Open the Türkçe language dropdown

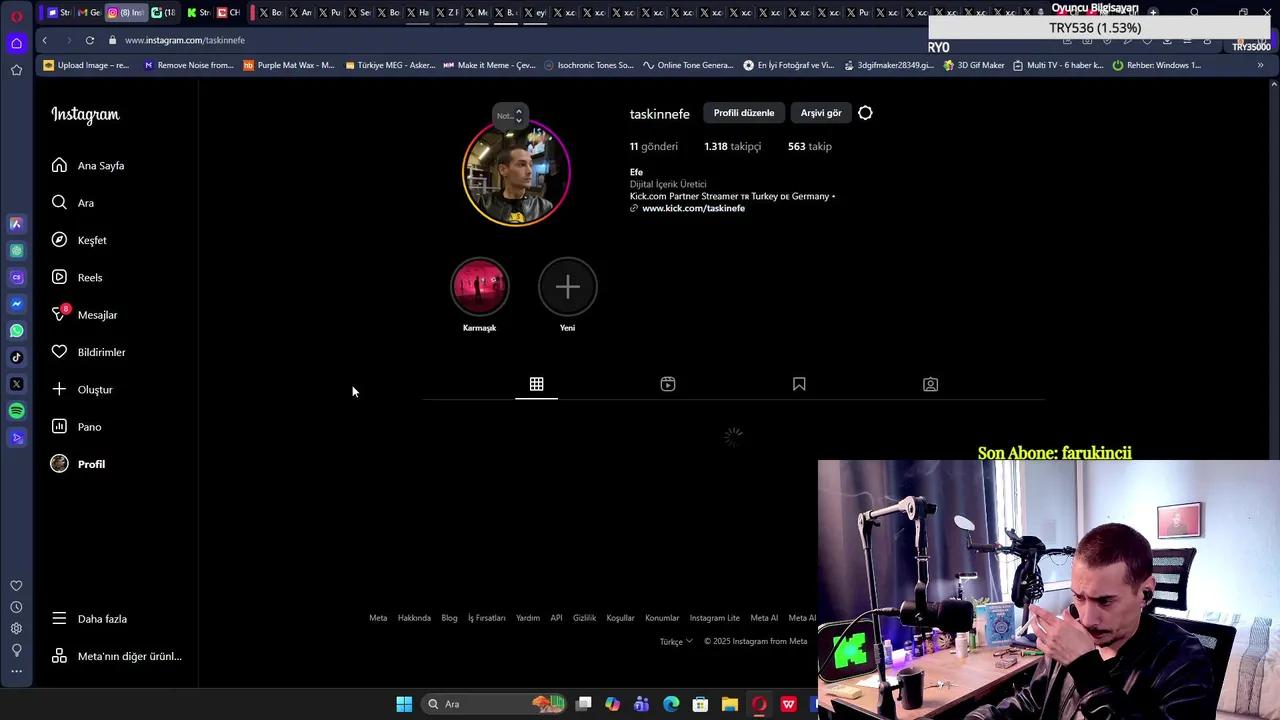coord(676,641)
